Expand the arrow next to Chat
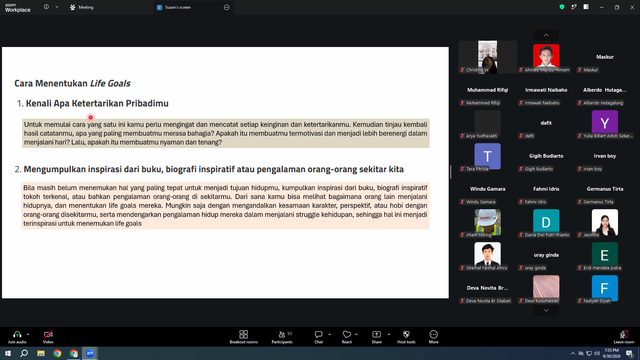The height and width of the screenshot is (360, 640). 329,334
